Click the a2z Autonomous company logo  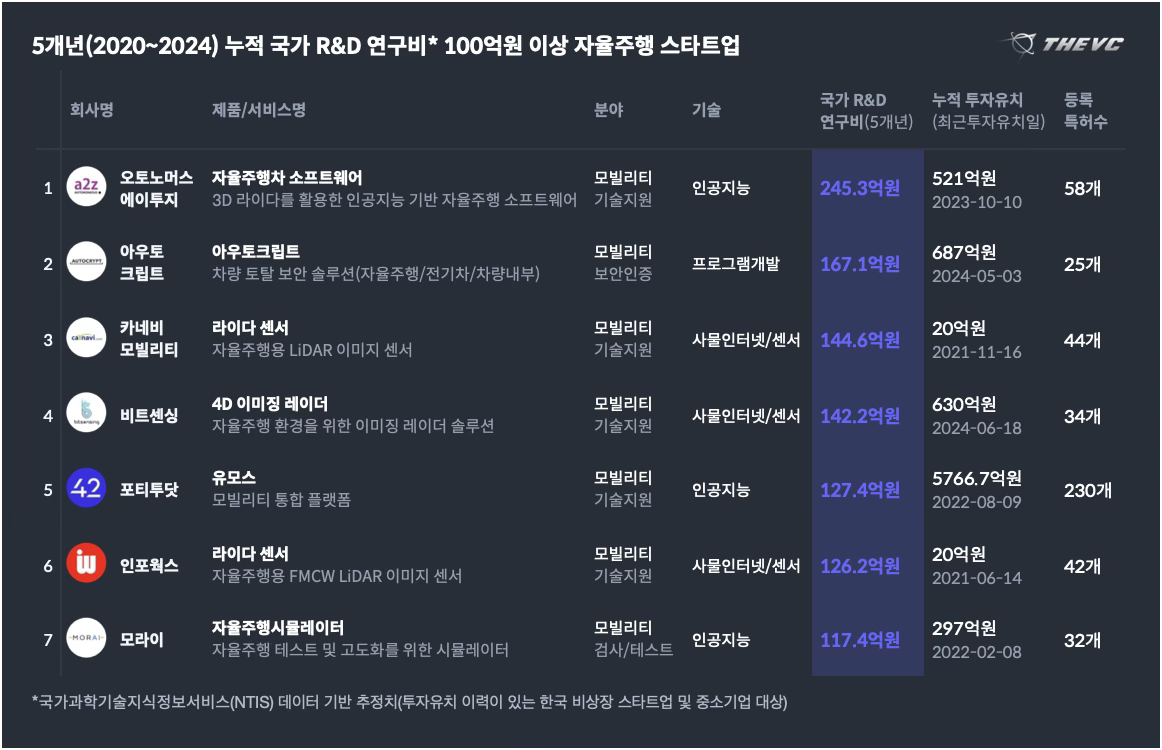86,187
